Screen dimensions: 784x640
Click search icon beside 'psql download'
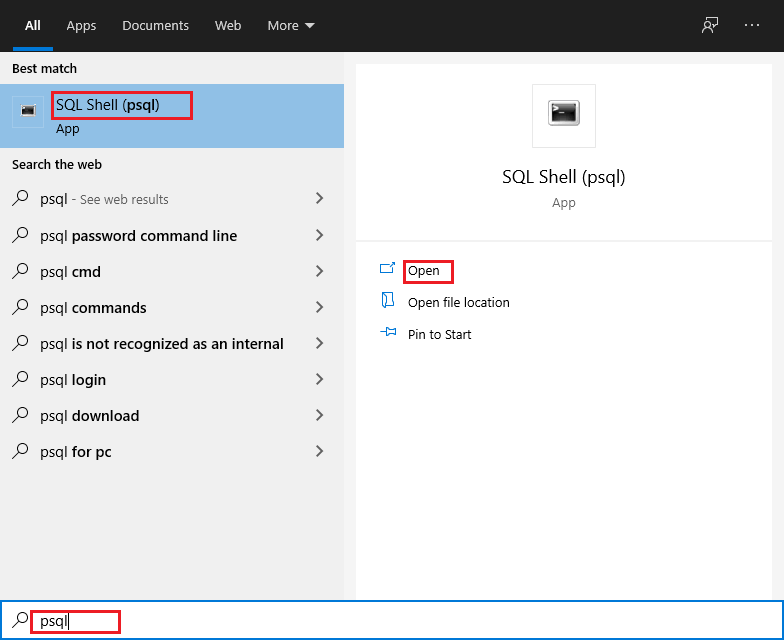pyautogui.click(x=20, y=414)
